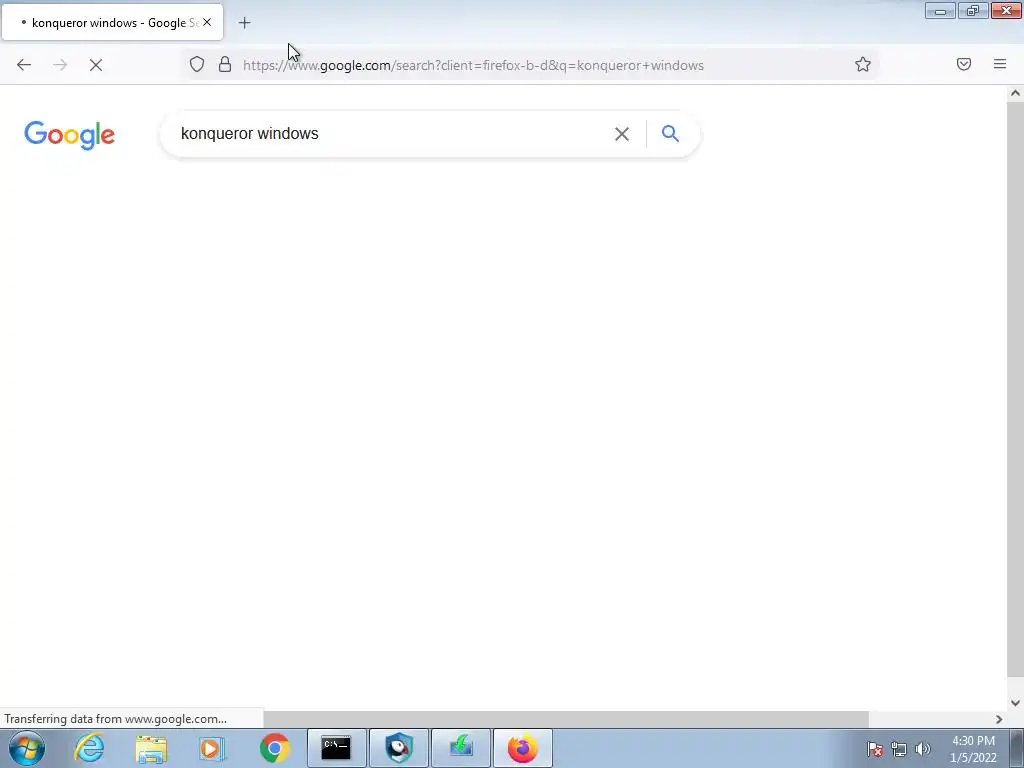The image size is (1024, 768).
Task: Select Firefox in the taskbar
Action: click(522, 748)
